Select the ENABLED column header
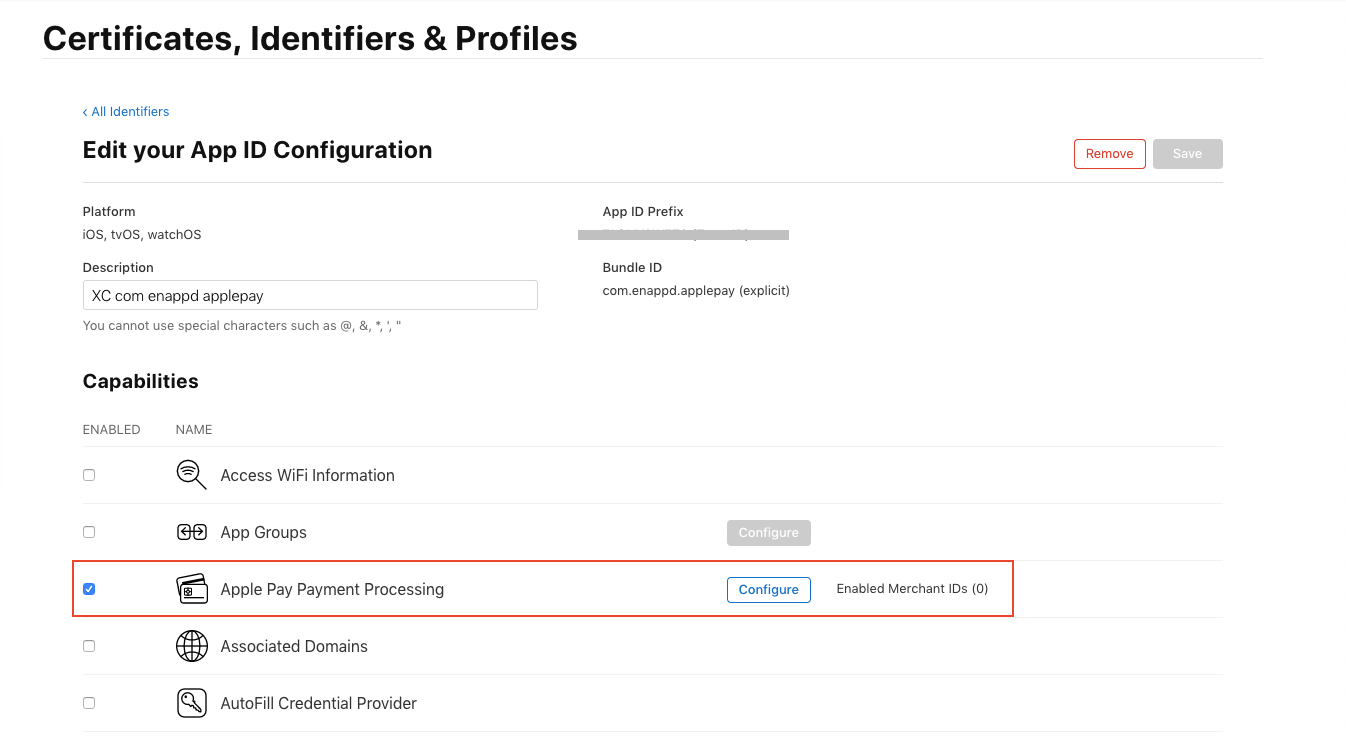Image resolution: width=1346 pixels, height=737 pixels. coord(111,429)
